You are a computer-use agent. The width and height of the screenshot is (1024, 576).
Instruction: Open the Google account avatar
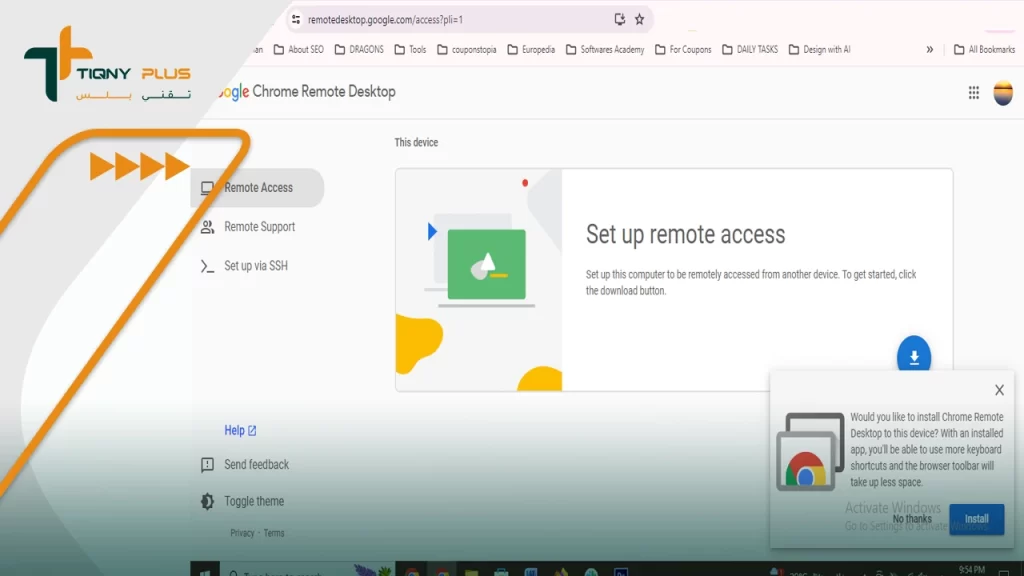1003,93
